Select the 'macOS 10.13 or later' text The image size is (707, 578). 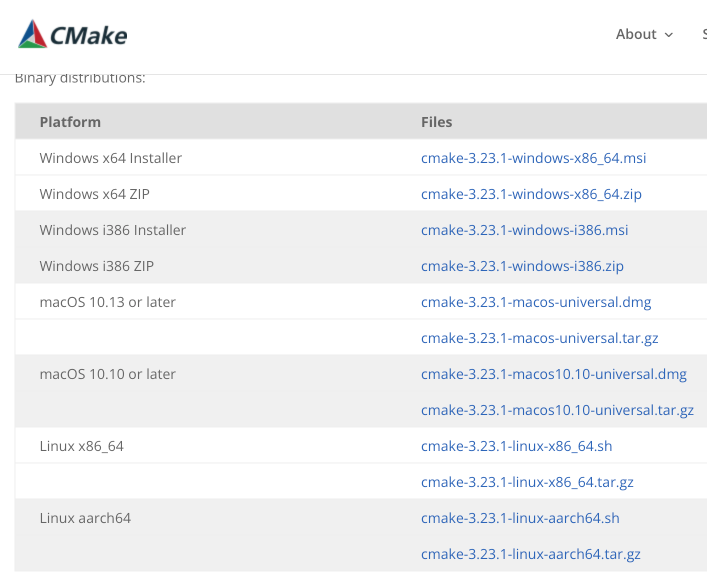coord(108,303)
